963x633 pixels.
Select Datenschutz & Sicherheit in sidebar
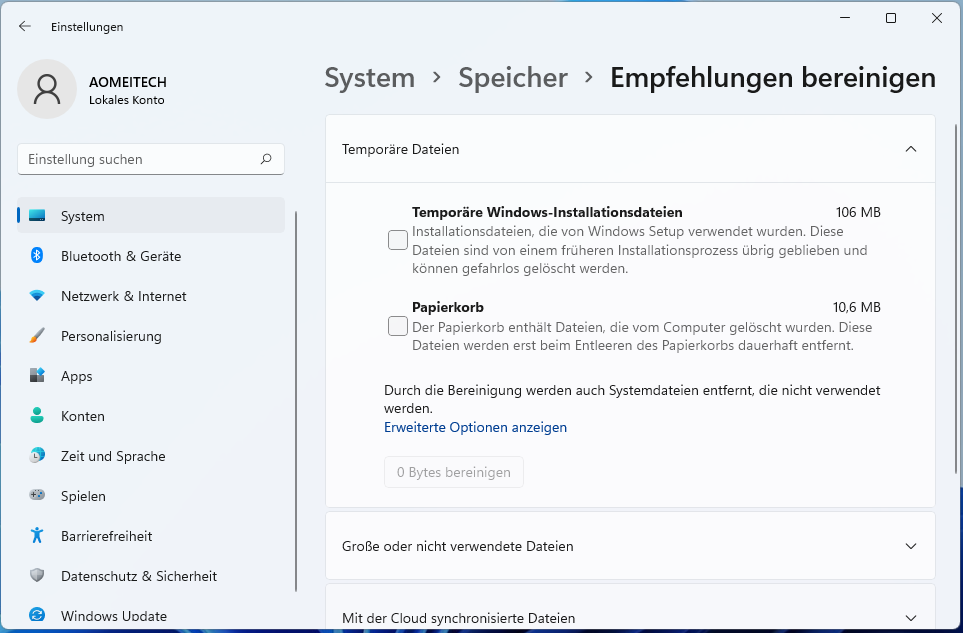138,576
